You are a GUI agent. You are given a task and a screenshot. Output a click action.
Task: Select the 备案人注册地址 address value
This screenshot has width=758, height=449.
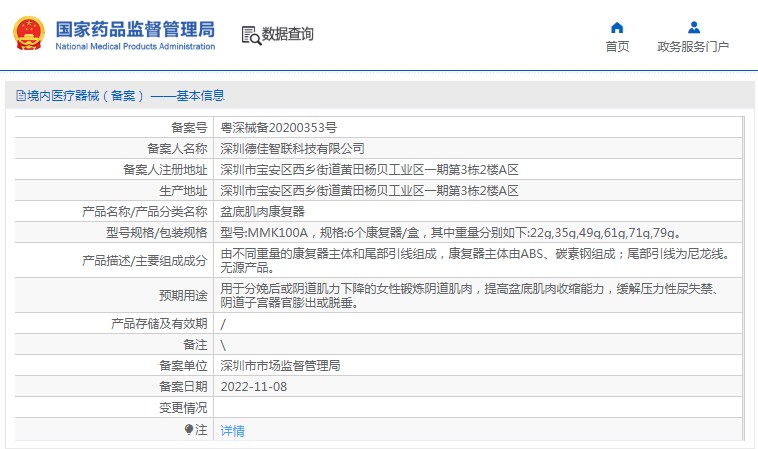point(369,170)
